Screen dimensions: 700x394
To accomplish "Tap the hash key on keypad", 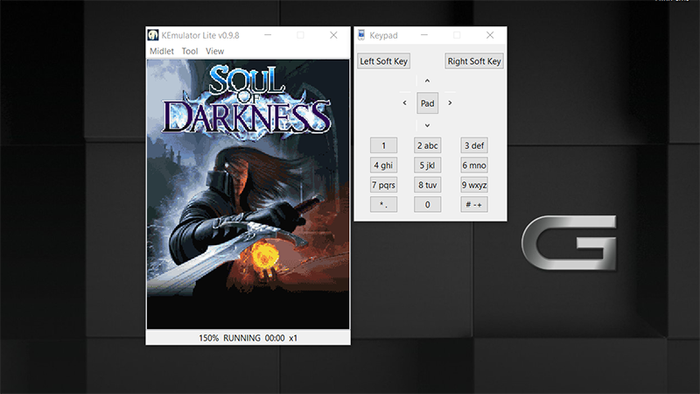I will (474, 204).
